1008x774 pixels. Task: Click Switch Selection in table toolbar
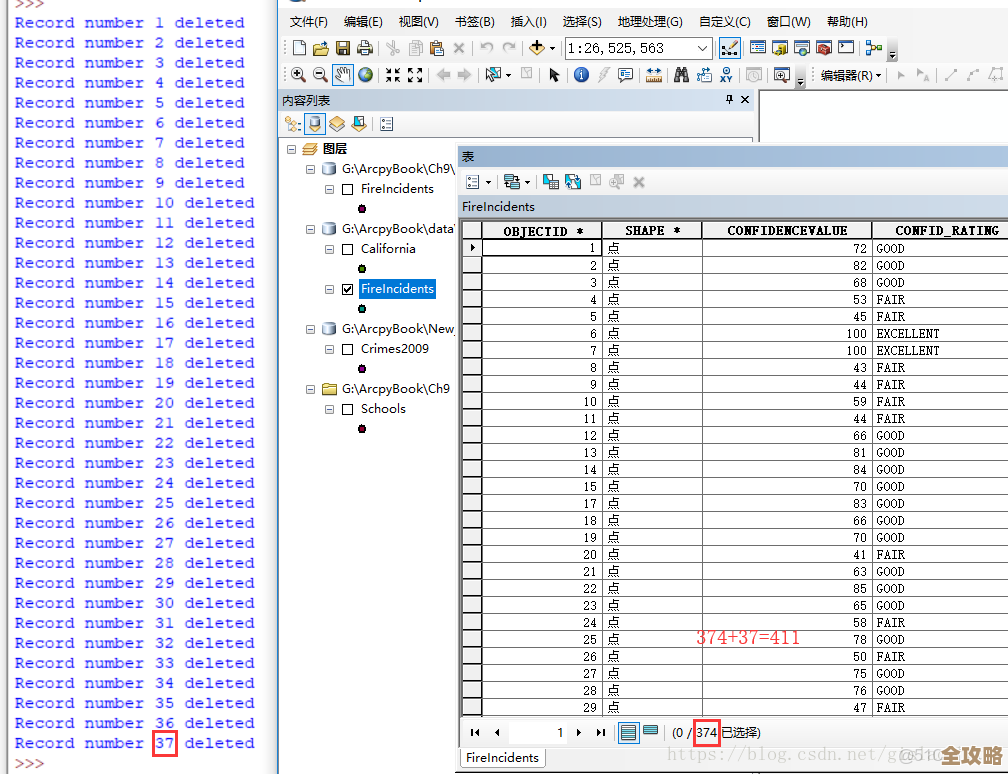(x=573, y=181)
